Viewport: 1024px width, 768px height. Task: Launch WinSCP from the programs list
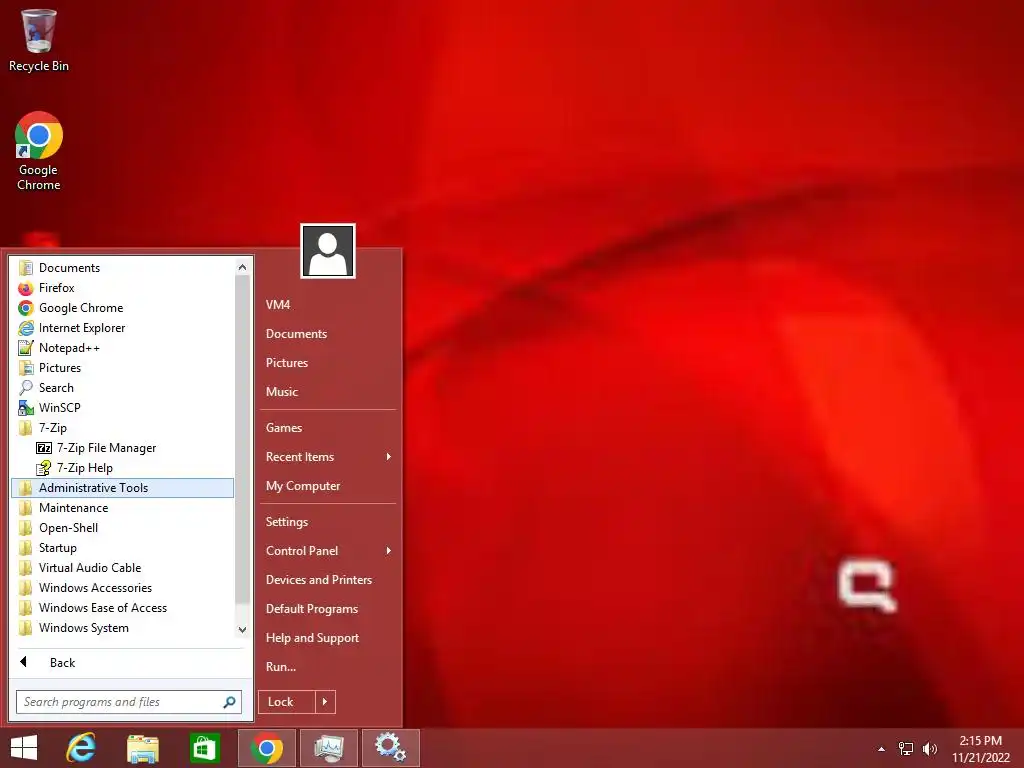122,408
